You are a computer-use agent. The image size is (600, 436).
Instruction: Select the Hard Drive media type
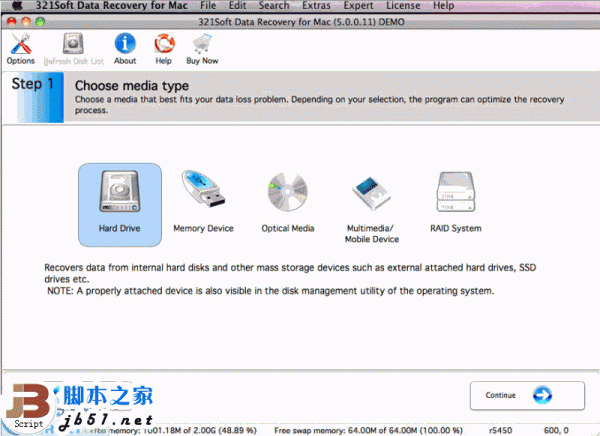click(120, 204)
